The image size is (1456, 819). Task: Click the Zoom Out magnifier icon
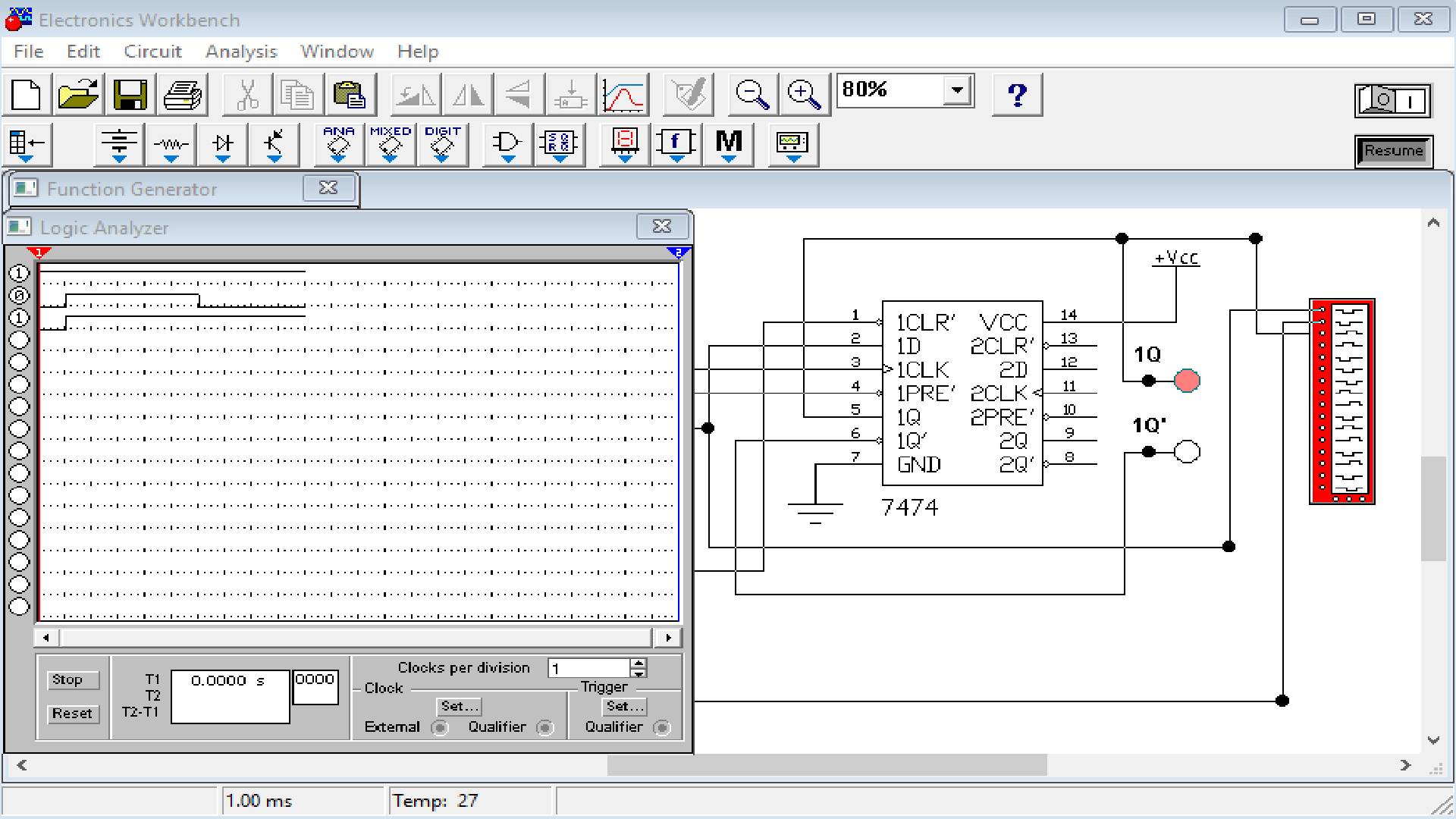click(752, 96)
